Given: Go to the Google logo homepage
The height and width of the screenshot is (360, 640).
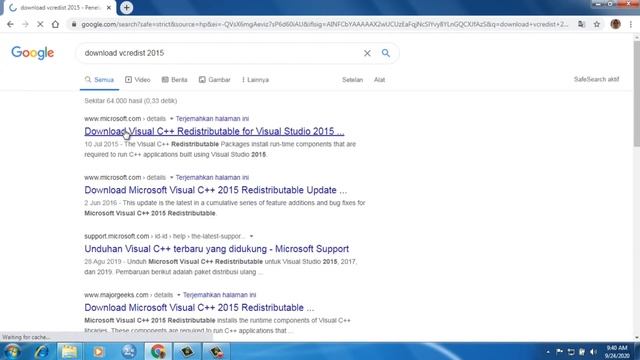Looking at the screenshot, I should (x=33, y=53).
